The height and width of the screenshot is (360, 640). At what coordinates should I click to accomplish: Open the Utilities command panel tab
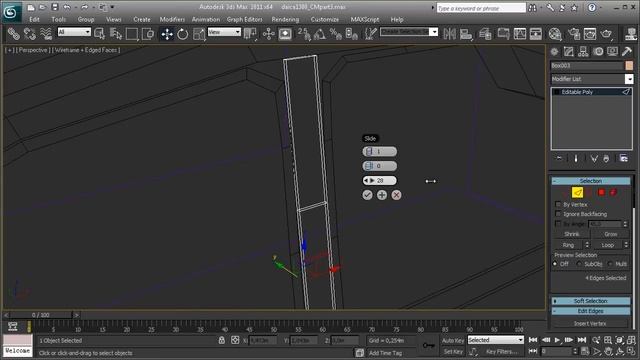tap(627, 51)
